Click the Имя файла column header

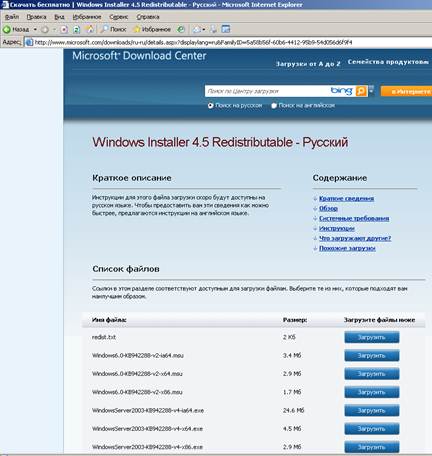[109, 320]
